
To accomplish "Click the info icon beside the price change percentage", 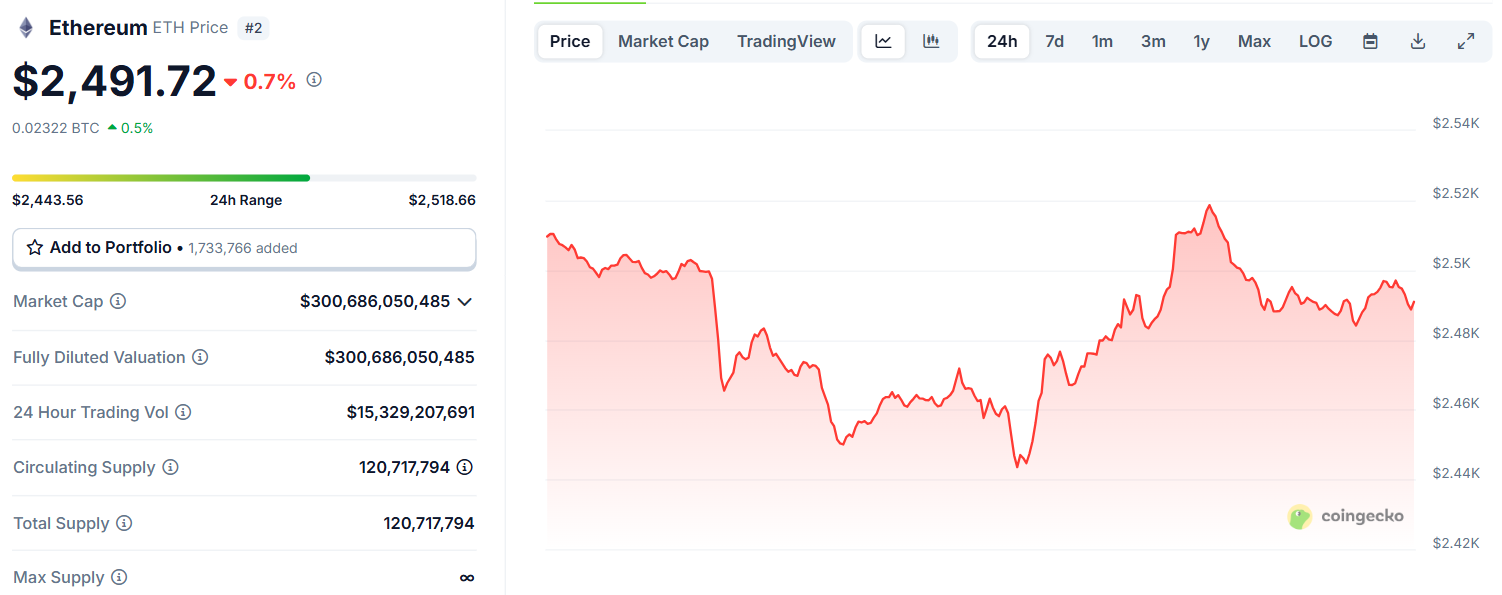I will [314, 80].
